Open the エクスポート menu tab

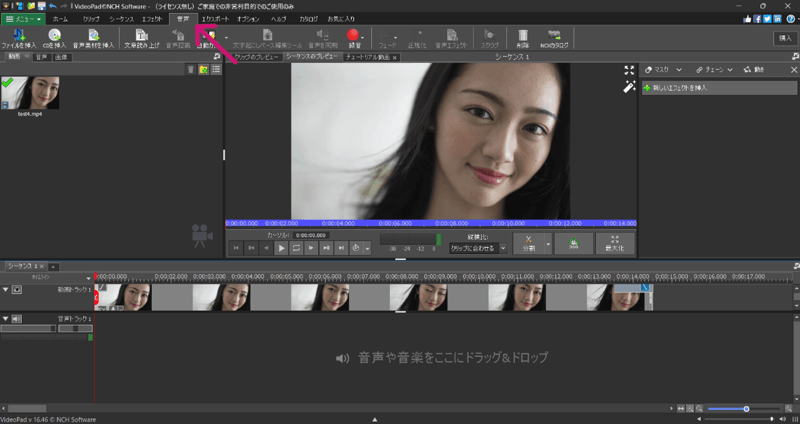(214, 18)
